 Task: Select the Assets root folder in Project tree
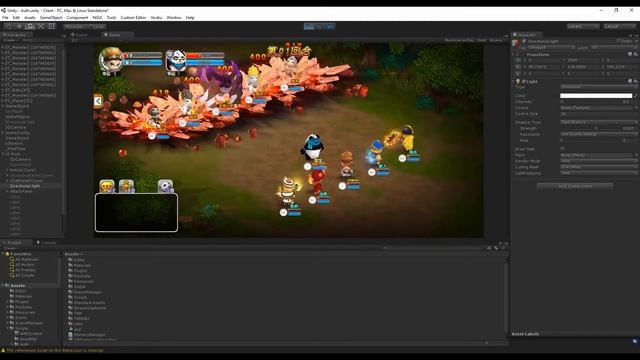pos(18,286)
